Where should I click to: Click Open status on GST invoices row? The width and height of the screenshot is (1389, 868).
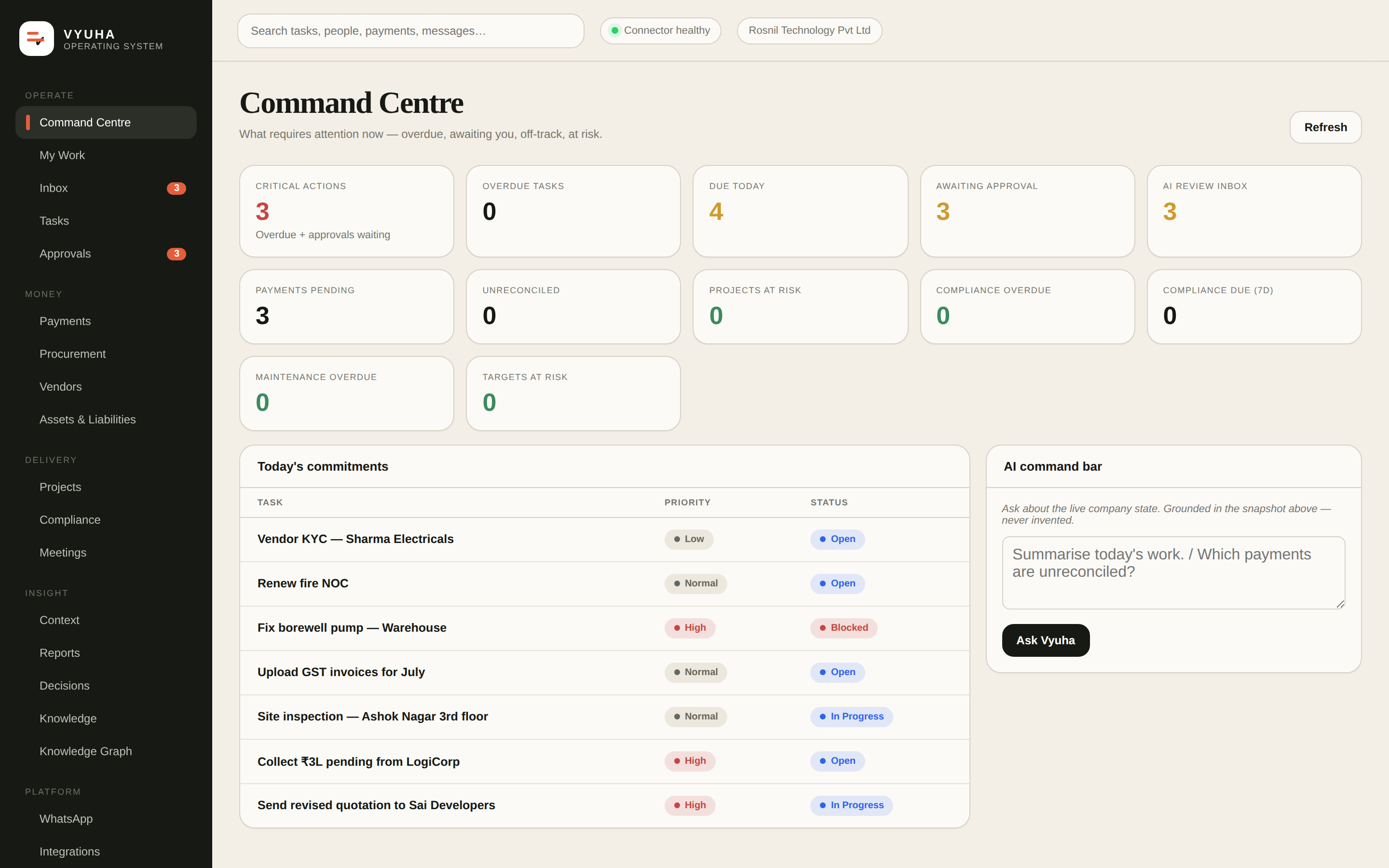point(837,672)
